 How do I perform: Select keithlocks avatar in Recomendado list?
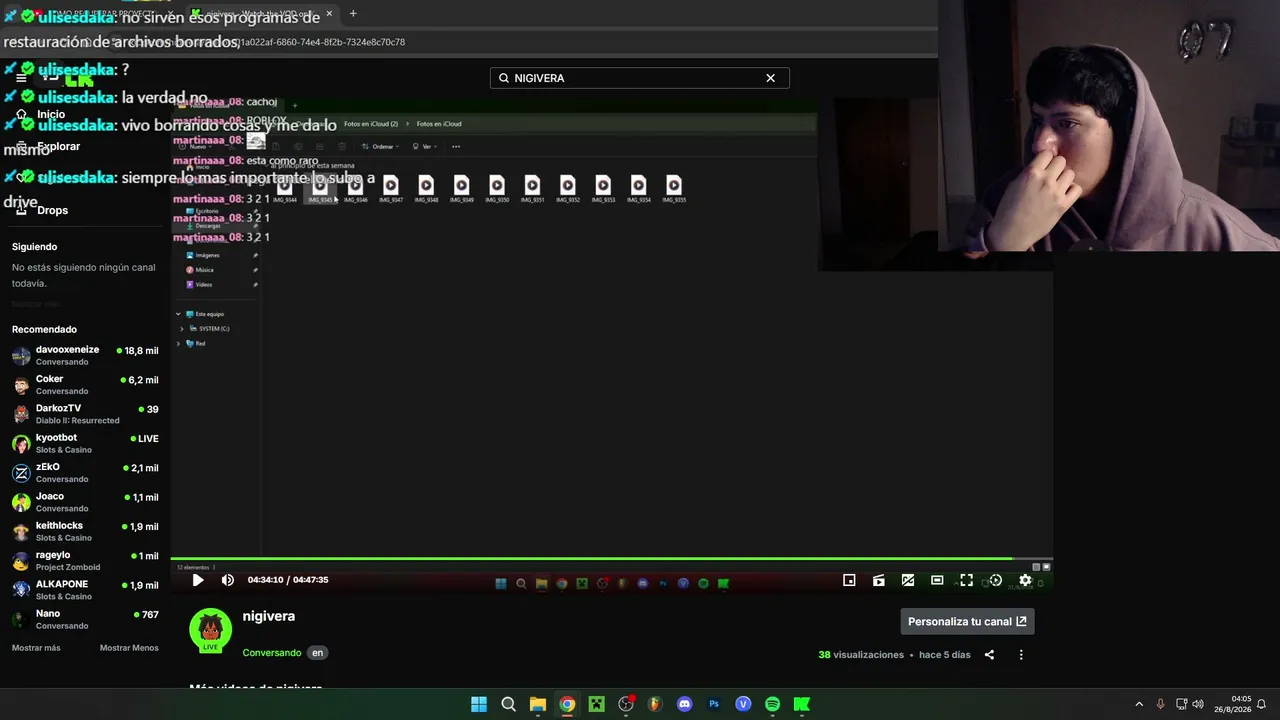[x=21, y=531]
